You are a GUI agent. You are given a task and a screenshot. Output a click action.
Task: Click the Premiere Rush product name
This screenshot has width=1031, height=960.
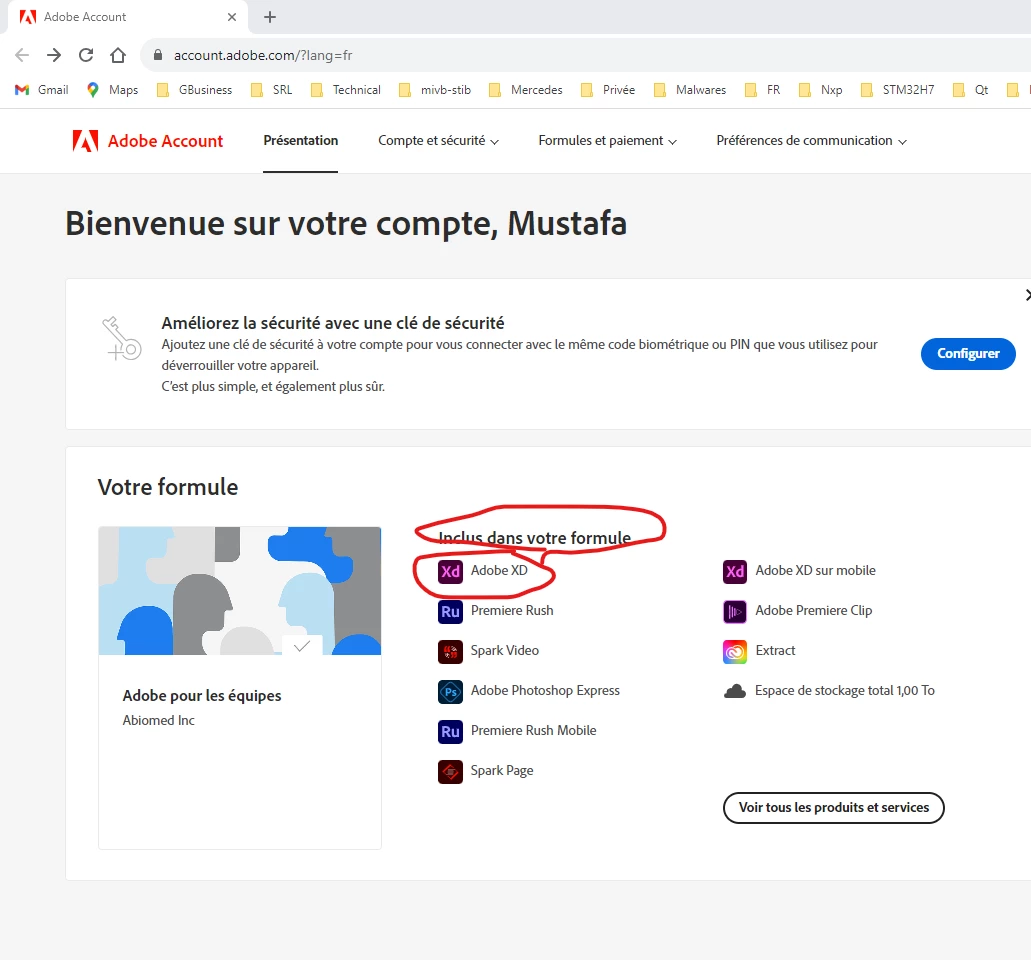click(x=512, y=611)
